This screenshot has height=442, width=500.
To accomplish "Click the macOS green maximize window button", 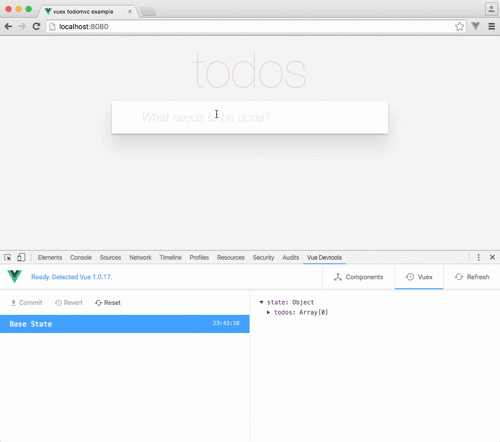I will (29, 9).
